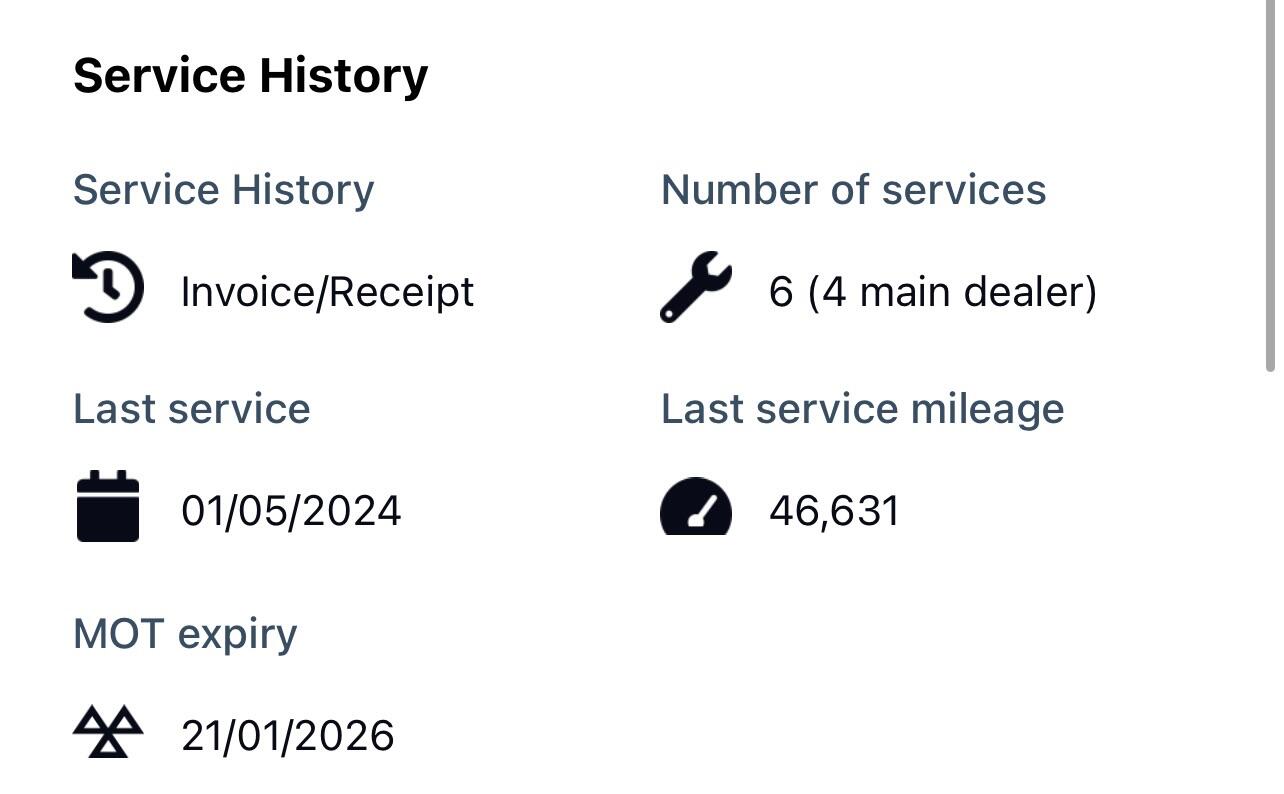This screenshot has height=794, width=1284.
Task: Click the bold Service History heading
Action: [250, 76]
